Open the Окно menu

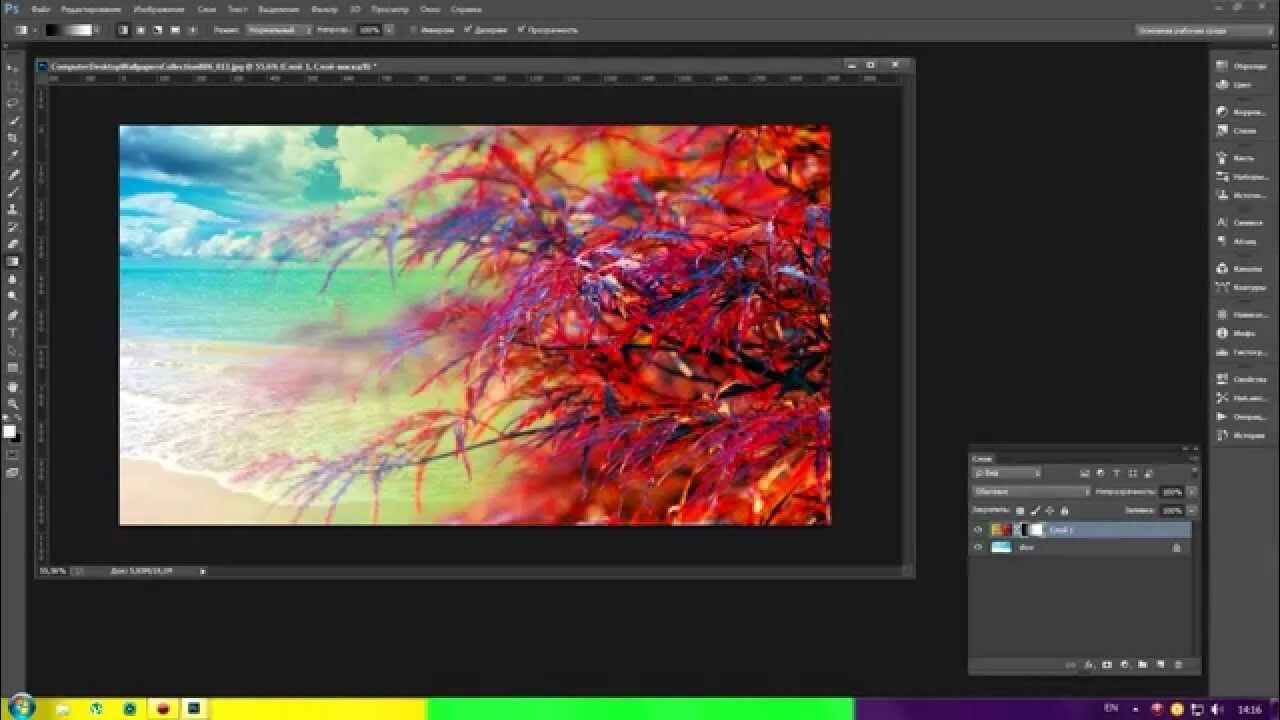[x=430, y=9]
